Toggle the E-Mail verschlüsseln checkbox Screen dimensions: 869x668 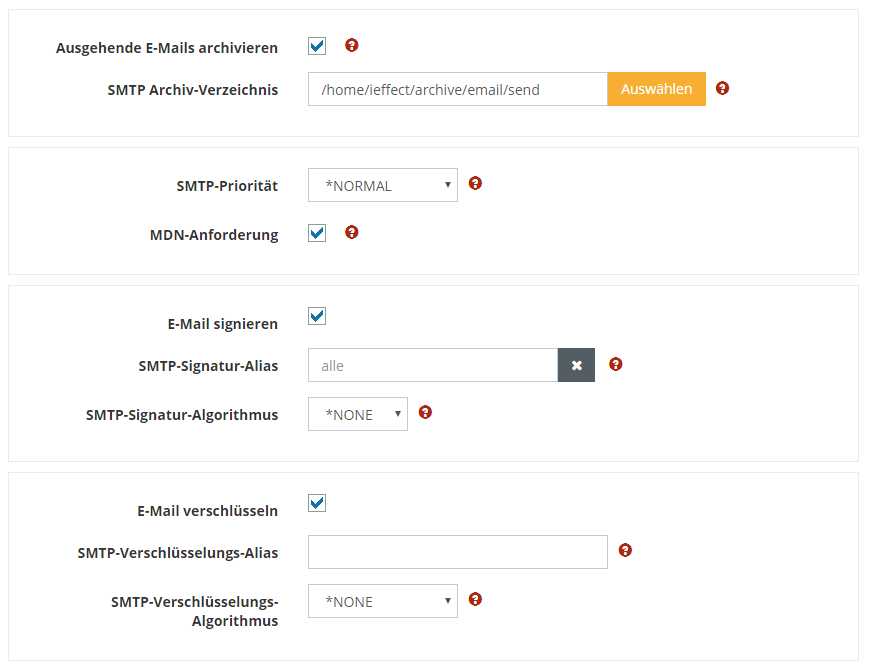(x=317, y=502)
